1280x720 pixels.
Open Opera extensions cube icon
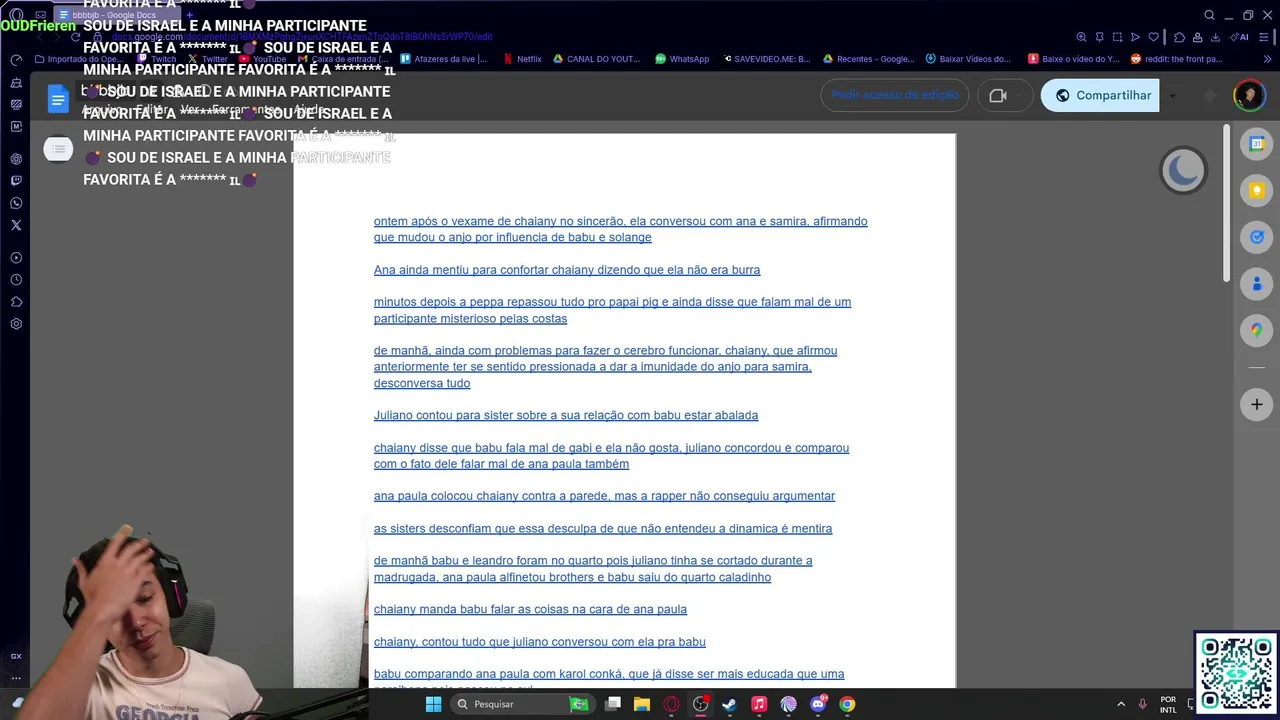(1180, 37)
